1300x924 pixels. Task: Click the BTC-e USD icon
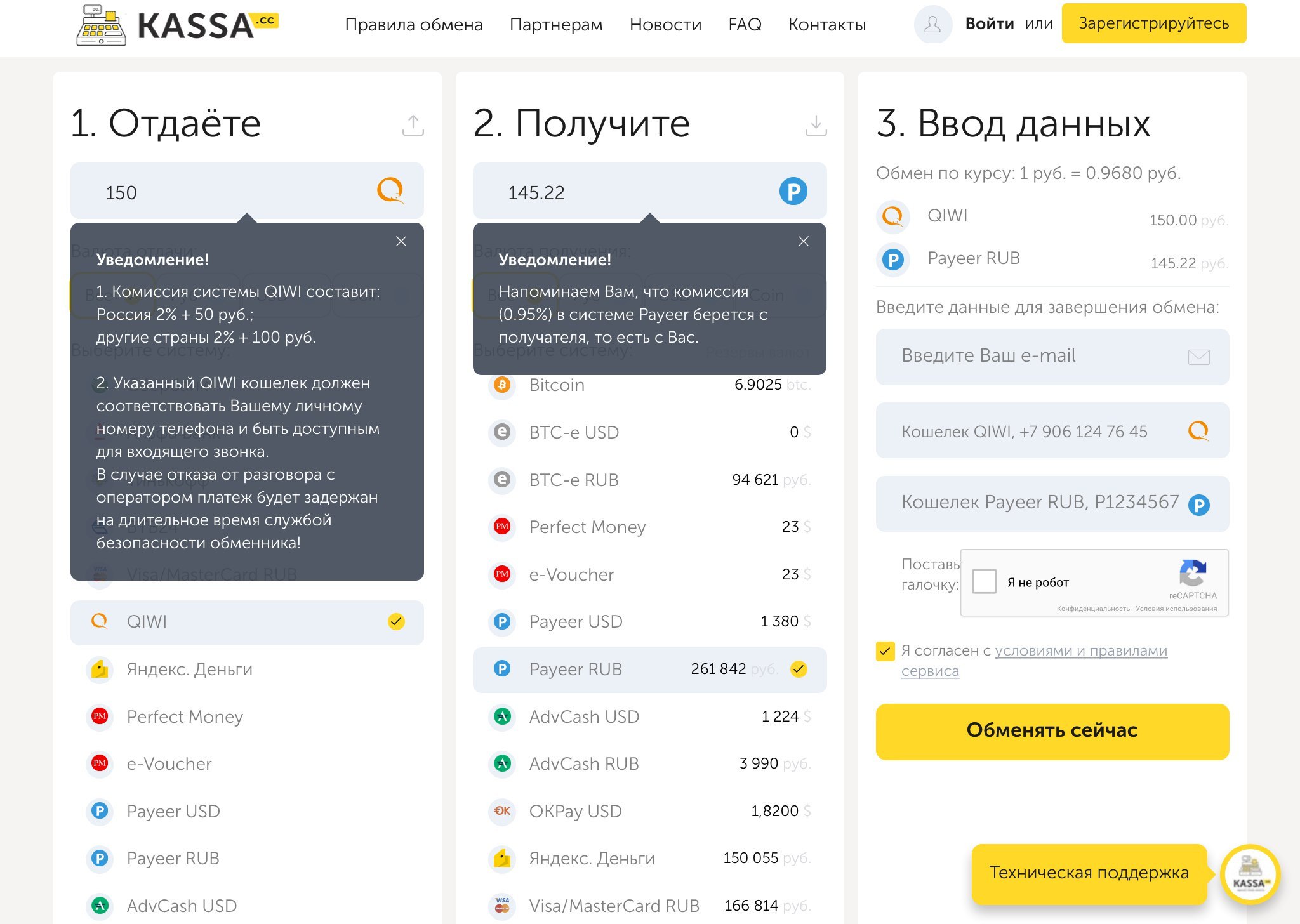[502, 432]
